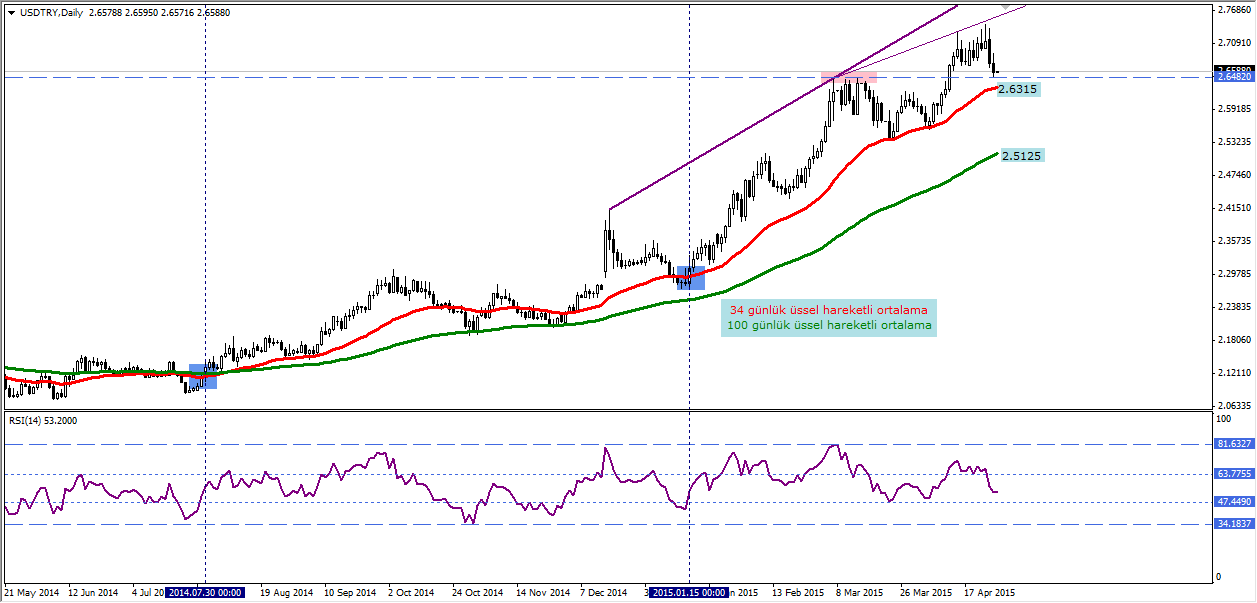Viewport: 1257px width, 603px height.
Task: Click the 81.6327 RSI level label
Action: [1233, 444]
